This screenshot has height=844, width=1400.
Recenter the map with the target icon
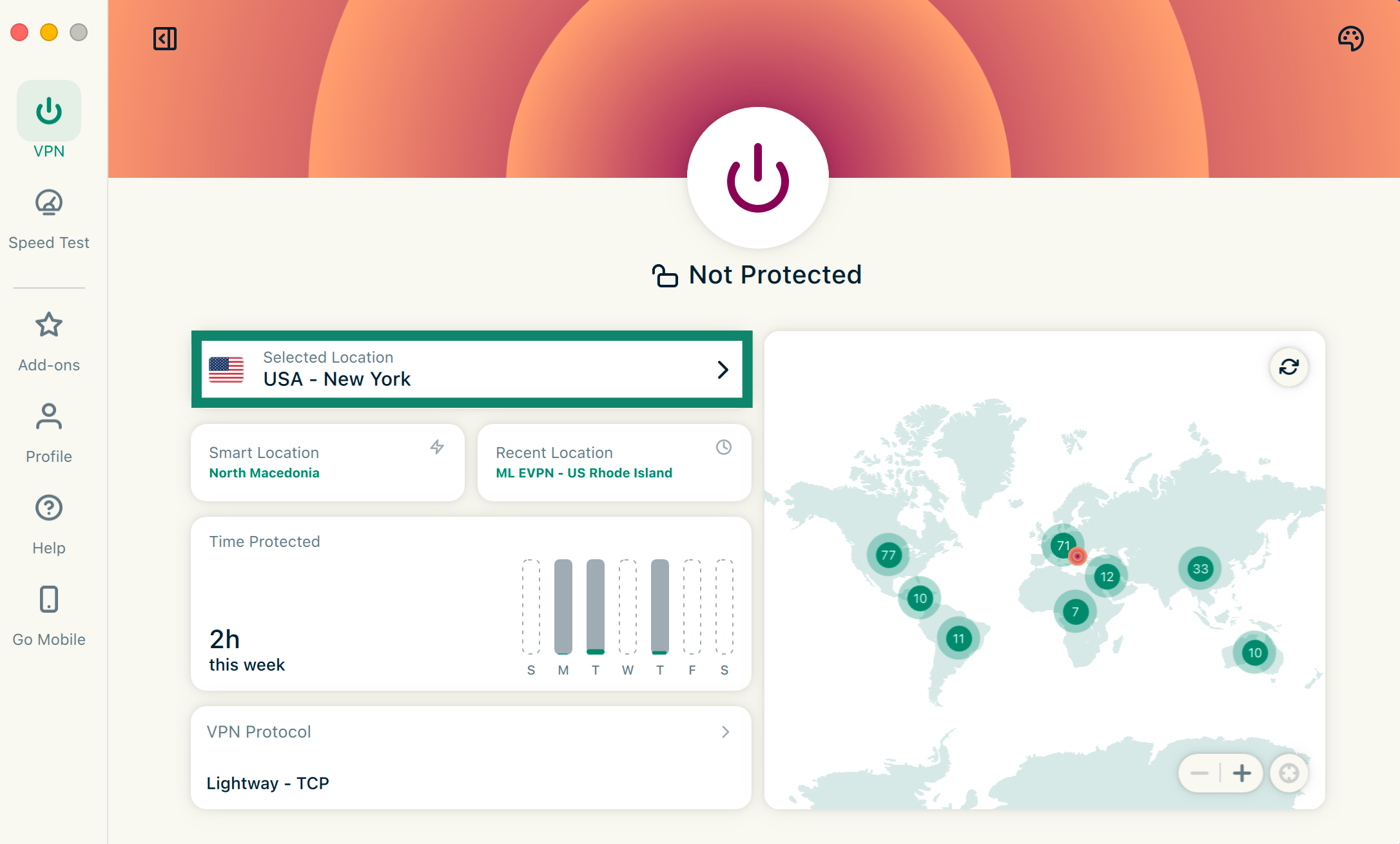click(1289, 773)
